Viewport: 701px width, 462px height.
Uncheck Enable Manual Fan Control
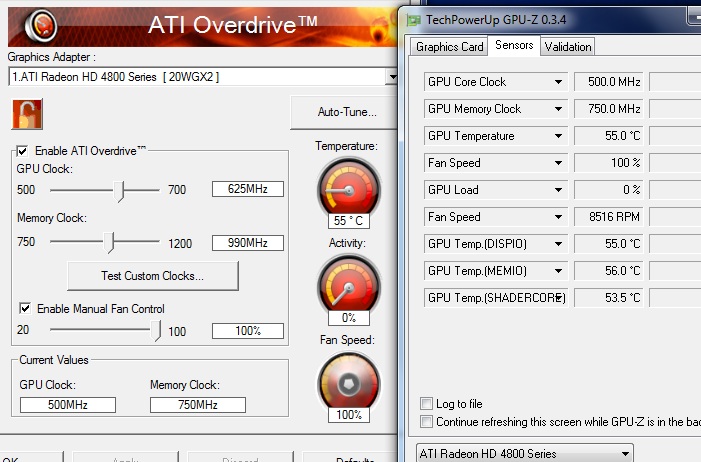25,308
